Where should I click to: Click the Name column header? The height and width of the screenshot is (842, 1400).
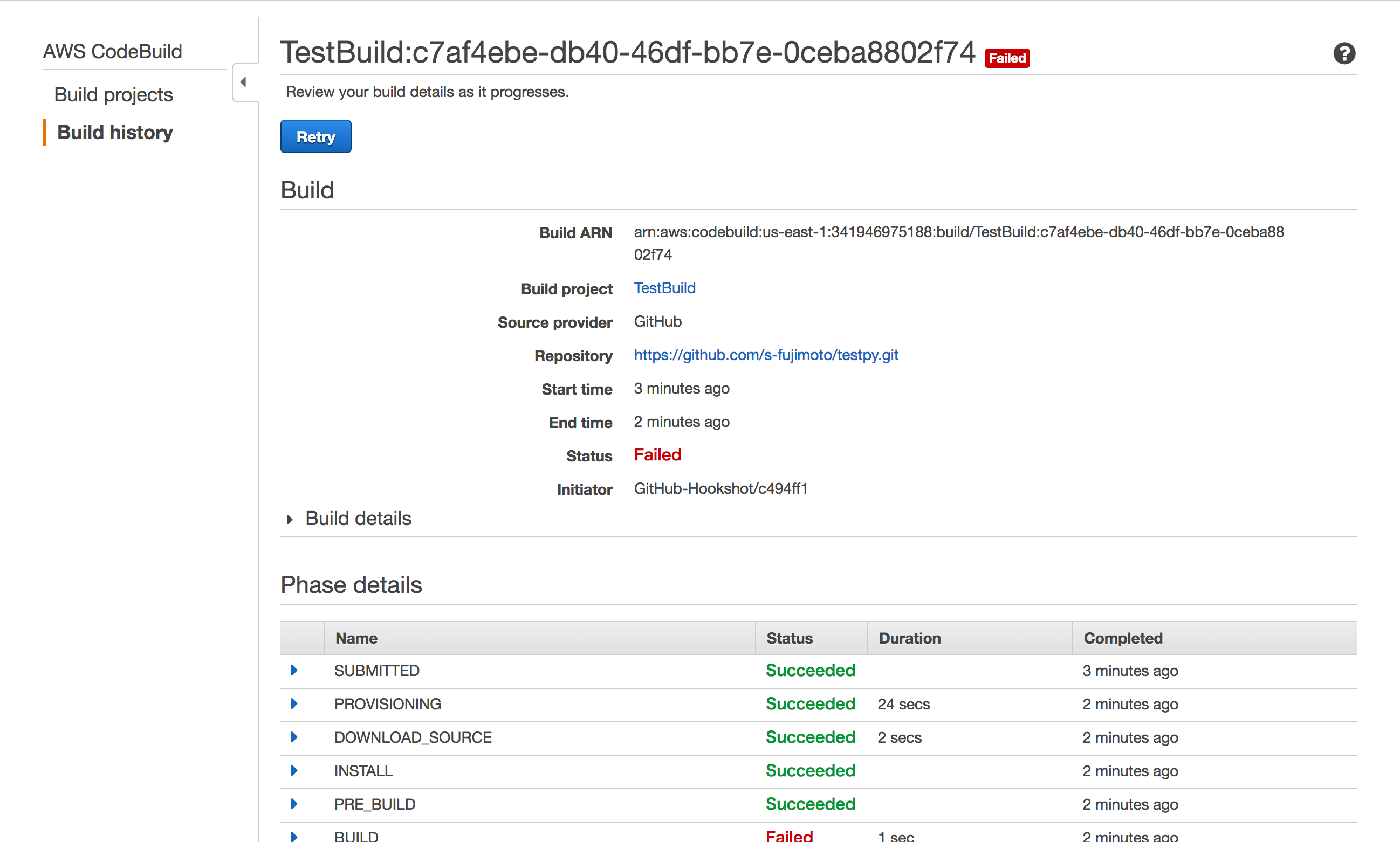(x=356, y=638)
